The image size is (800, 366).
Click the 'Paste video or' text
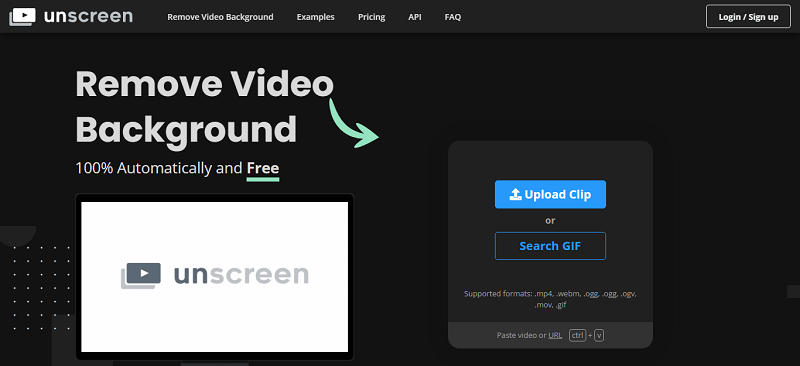[x=521, y=335]
